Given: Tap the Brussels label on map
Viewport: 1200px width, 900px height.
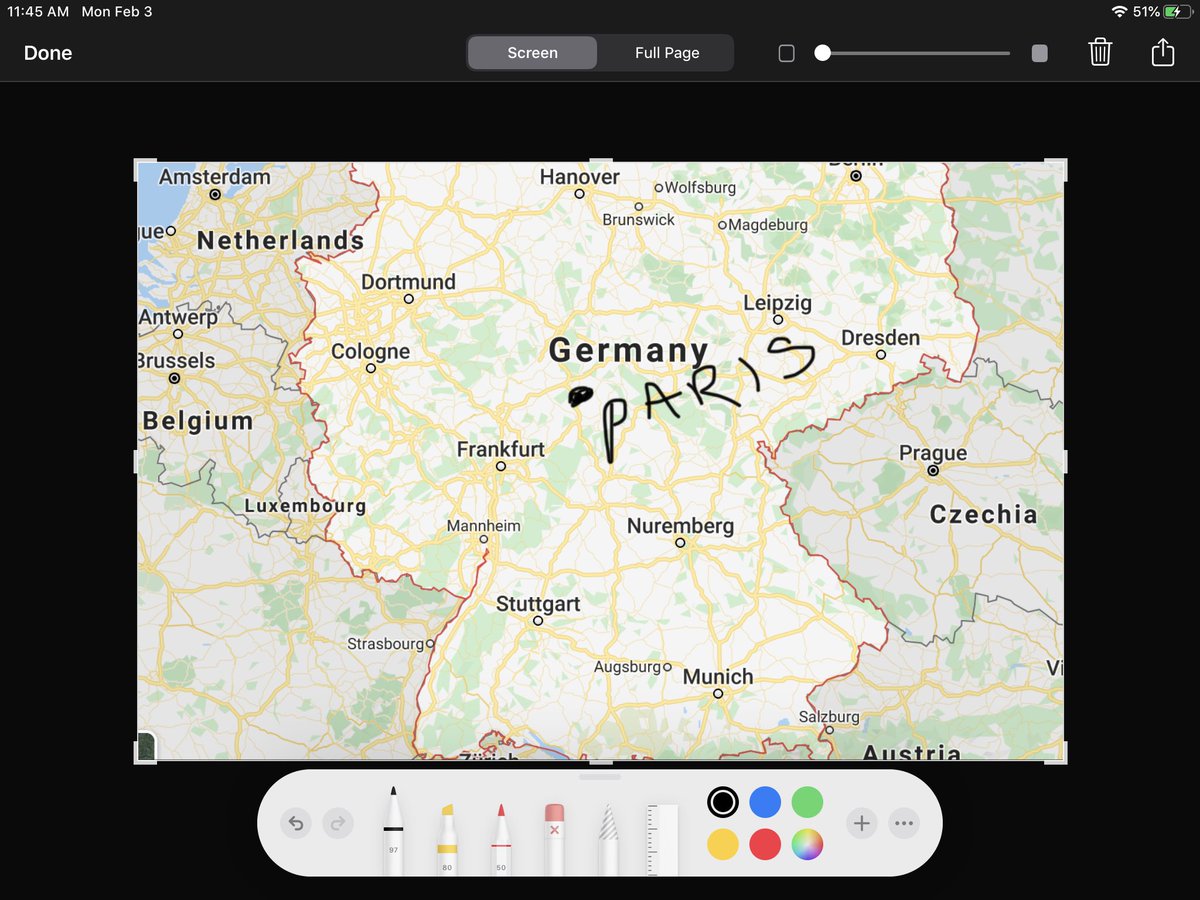Looking at the screenshot, I should [x=175, y=361].
